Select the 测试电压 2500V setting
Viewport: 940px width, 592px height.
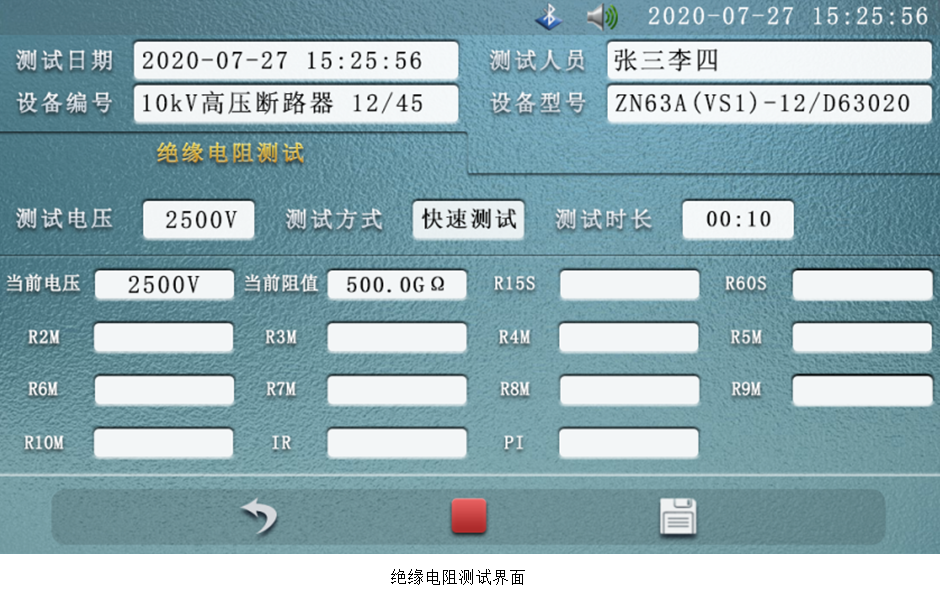[x=198, y=220]
